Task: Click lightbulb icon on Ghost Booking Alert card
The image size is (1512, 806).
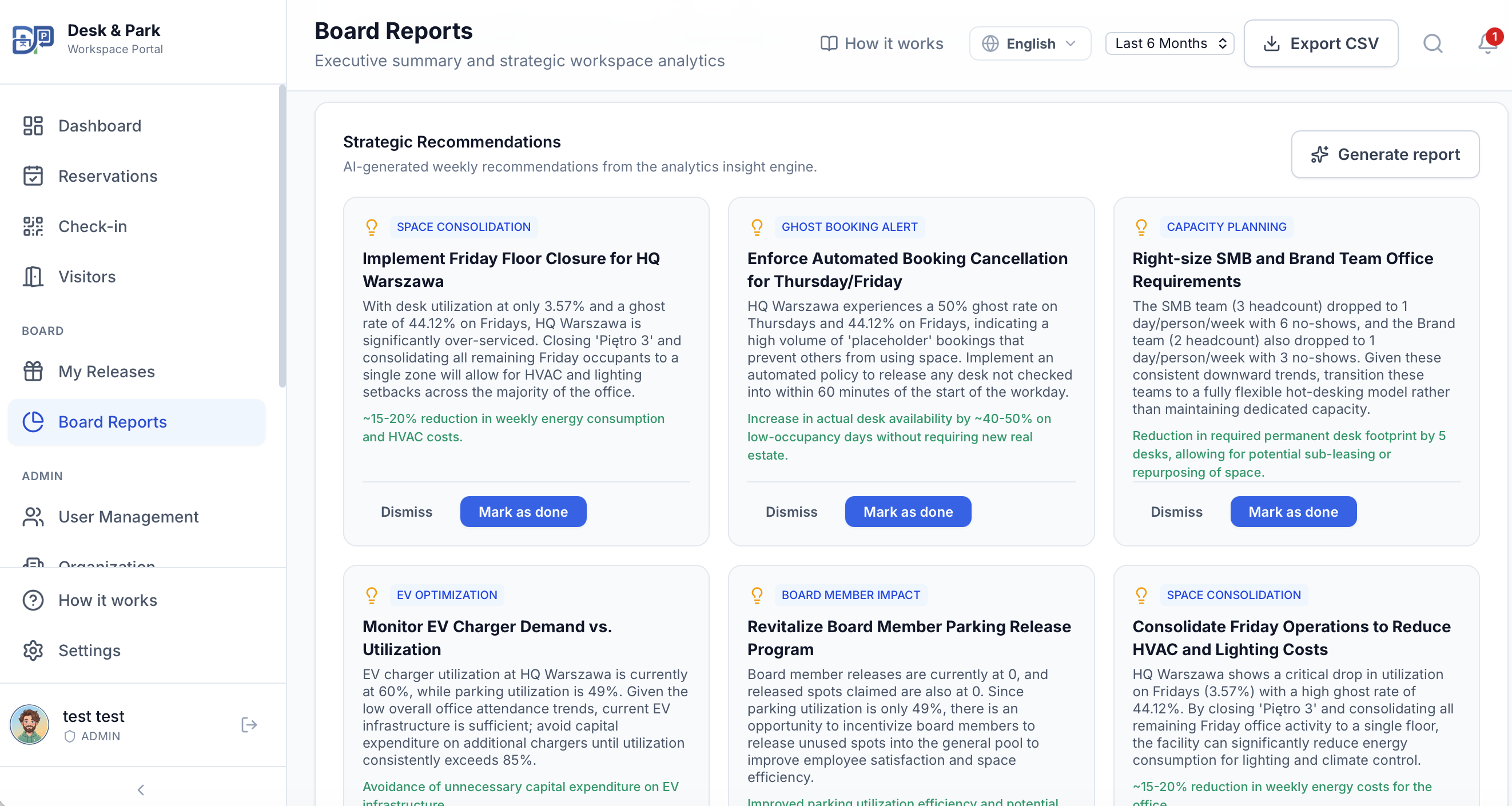Action: click(757, 227)
